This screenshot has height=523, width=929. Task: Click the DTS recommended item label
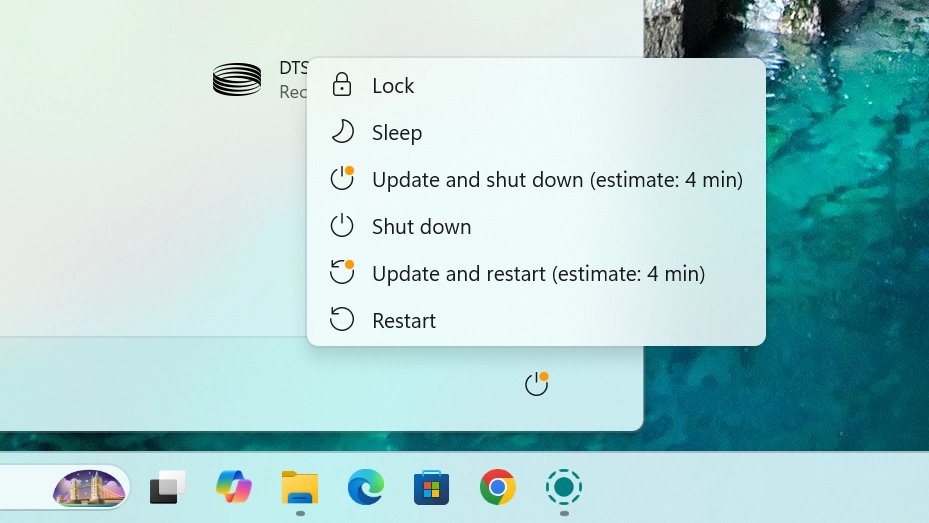(x=293, y=80)
